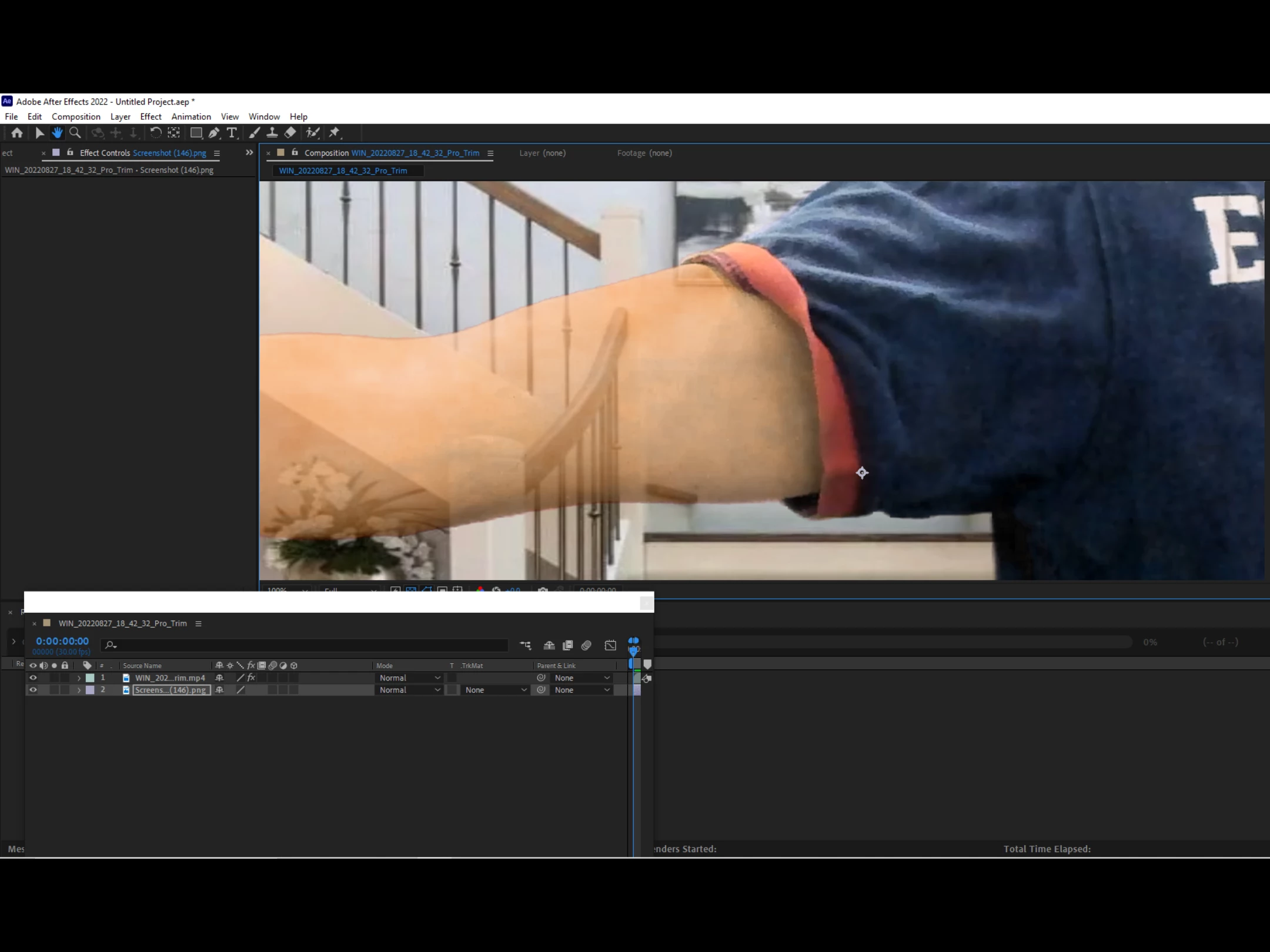Hide the Screens...(146).png layer eye
This screenshot has width=1270, height=952.
coord(33,690)
